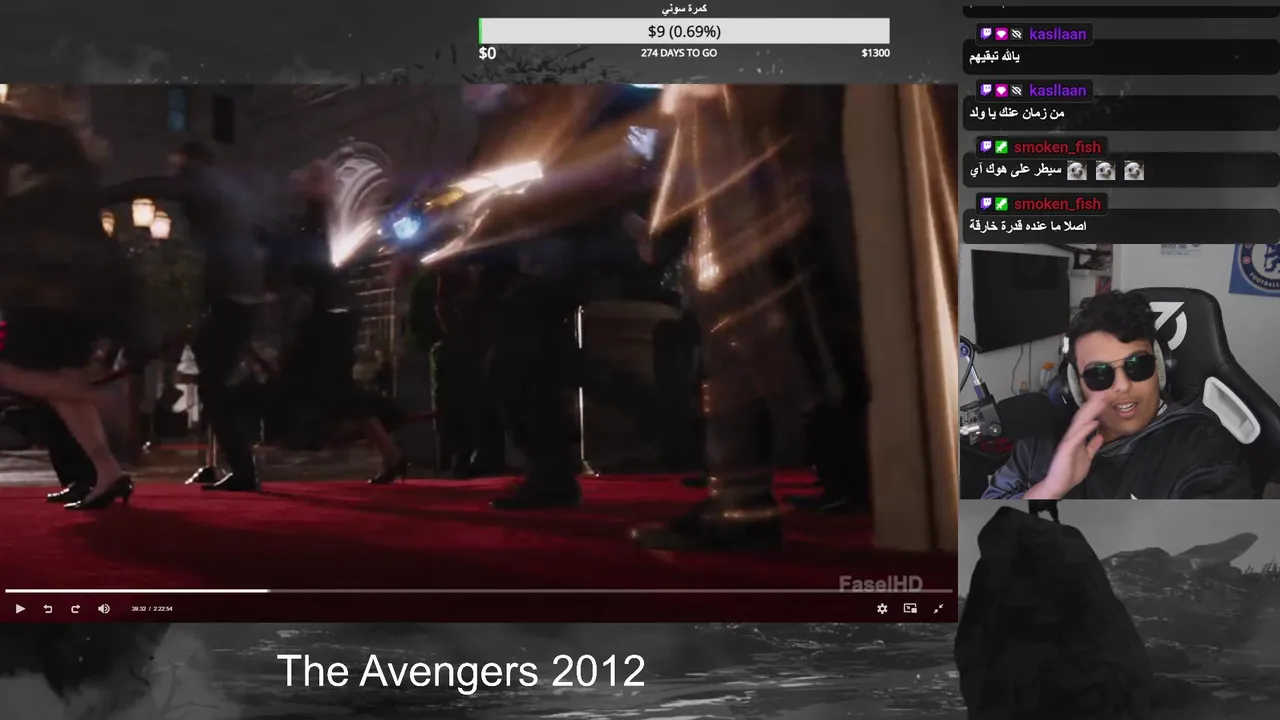Image resolution: width=1280 pixels, height=720 pixels.
Task: Play the paused Avengers video
Action: click(20, 608)
